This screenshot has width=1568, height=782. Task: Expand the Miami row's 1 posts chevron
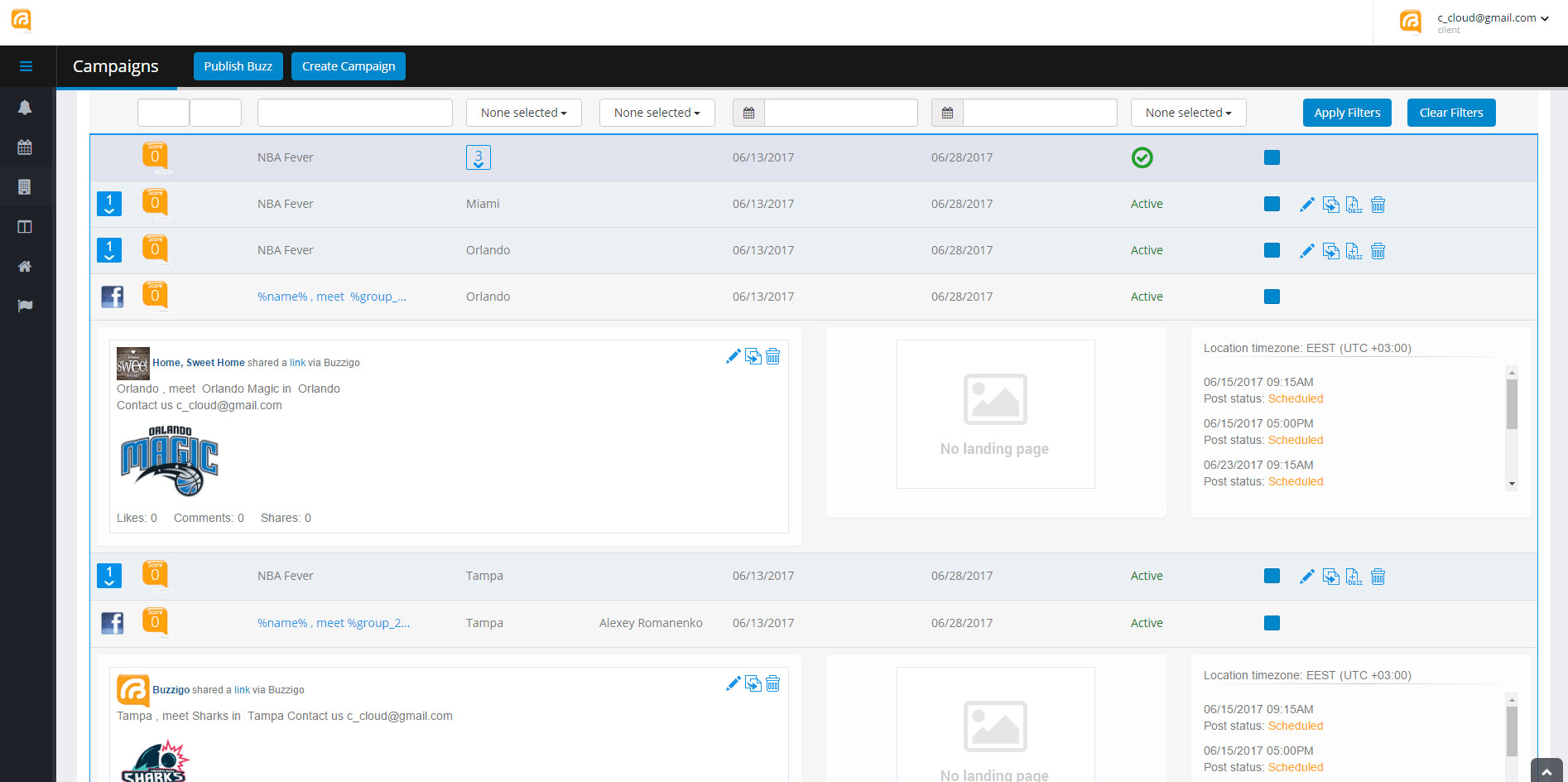click(x=109, y=204)
